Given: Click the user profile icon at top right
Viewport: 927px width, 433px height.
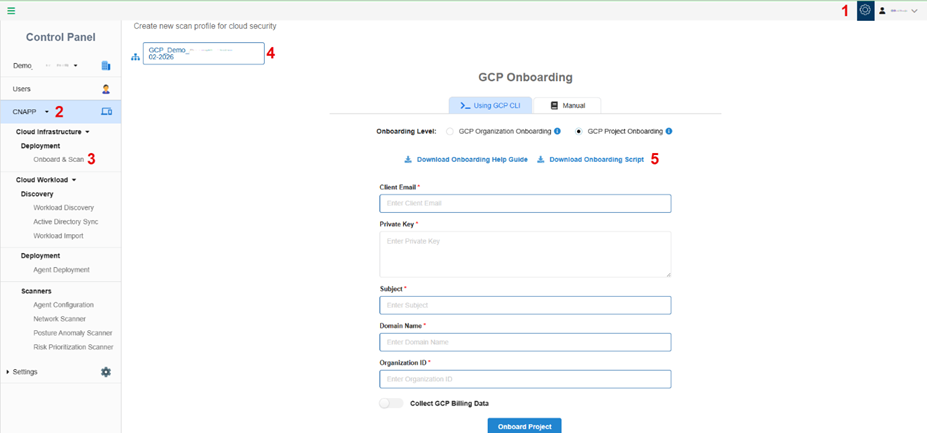Looking at the screenshot, I should point(882,10).
